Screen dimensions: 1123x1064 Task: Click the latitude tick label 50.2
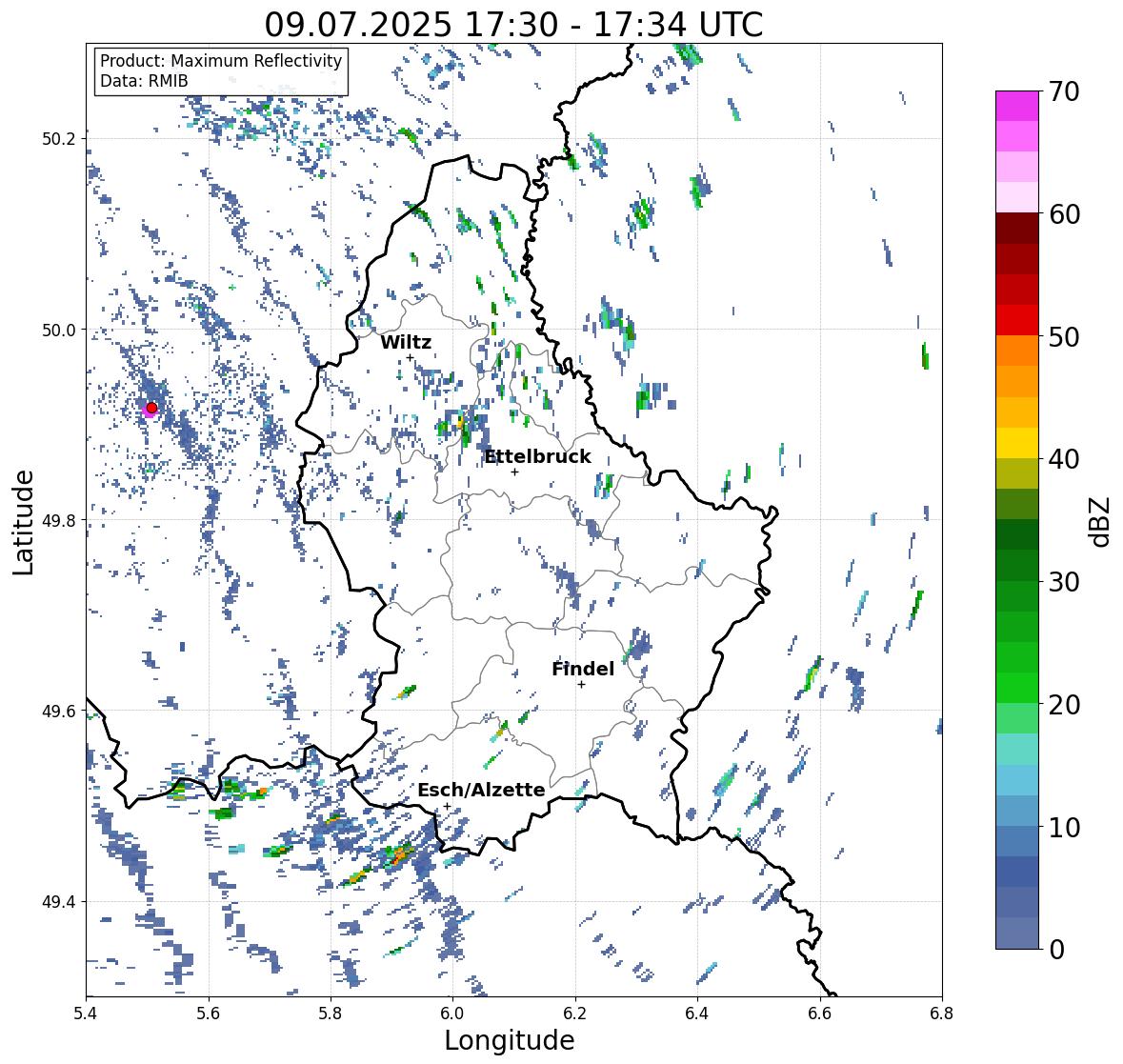click(58, 138)
